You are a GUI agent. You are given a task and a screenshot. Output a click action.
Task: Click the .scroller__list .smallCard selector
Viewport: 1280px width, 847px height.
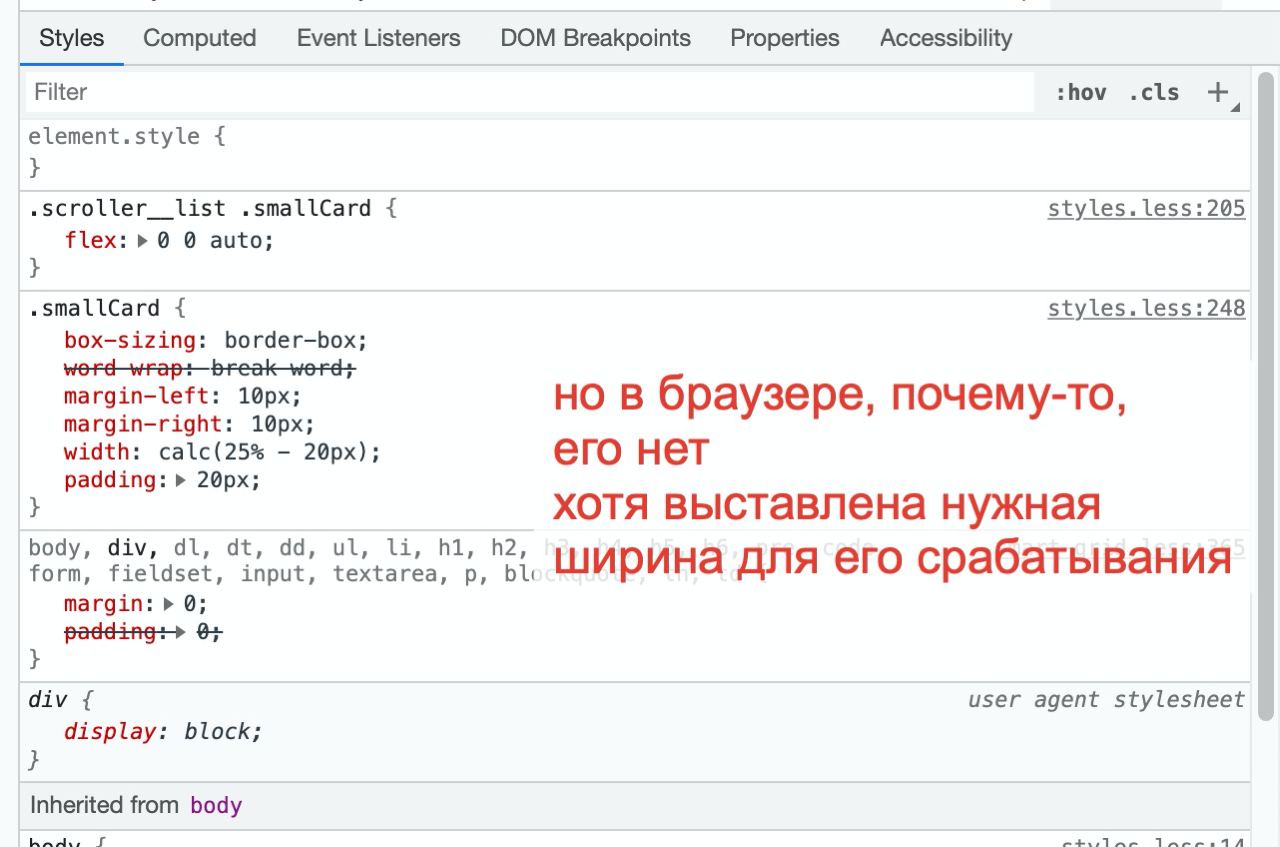tap(199, 209)
